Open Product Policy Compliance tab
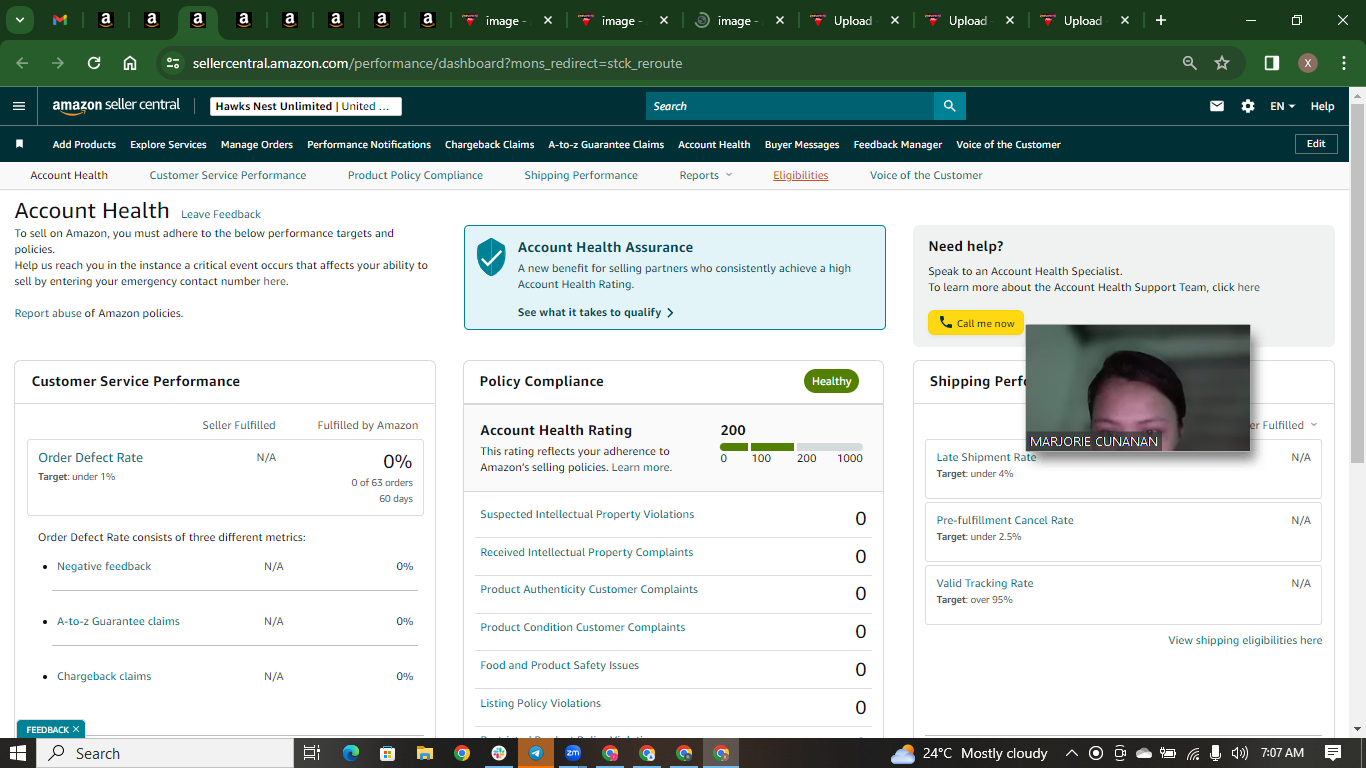This screenshot has width=1366, height=768. tap(415, 175)
